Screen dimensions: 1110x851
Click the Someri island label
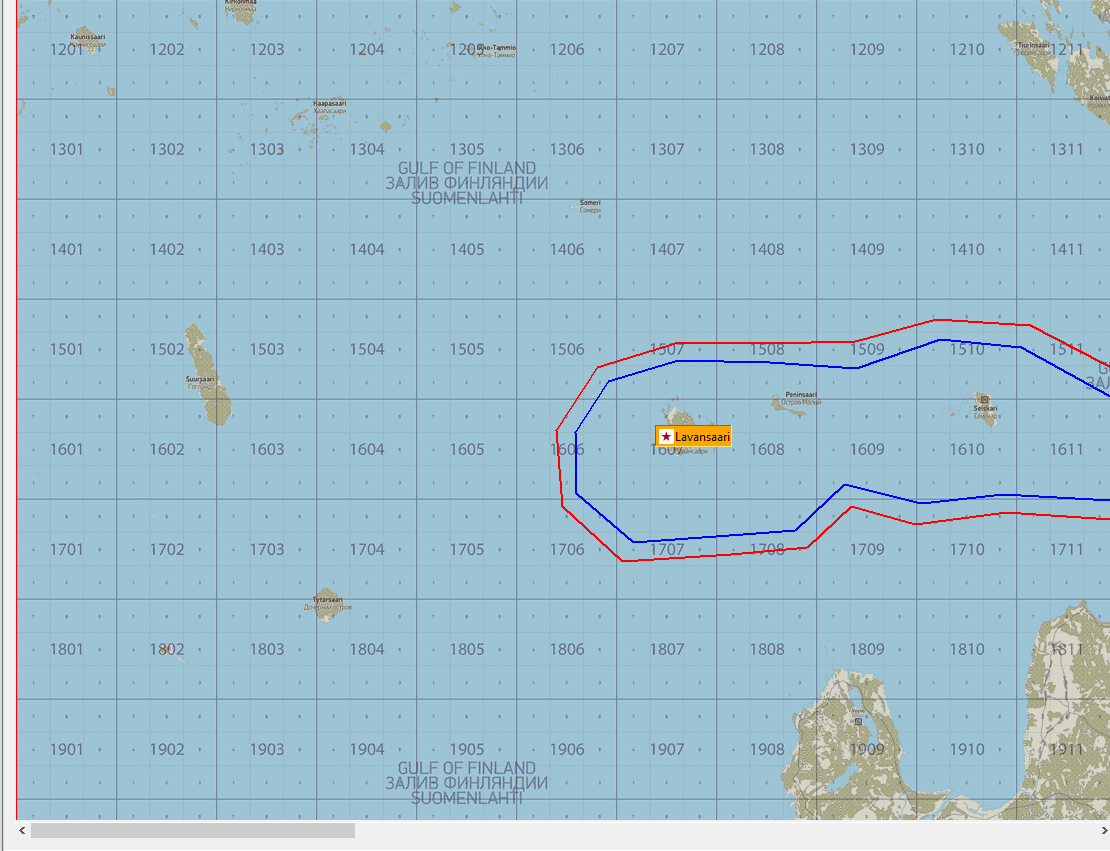[x=590, y=203]
